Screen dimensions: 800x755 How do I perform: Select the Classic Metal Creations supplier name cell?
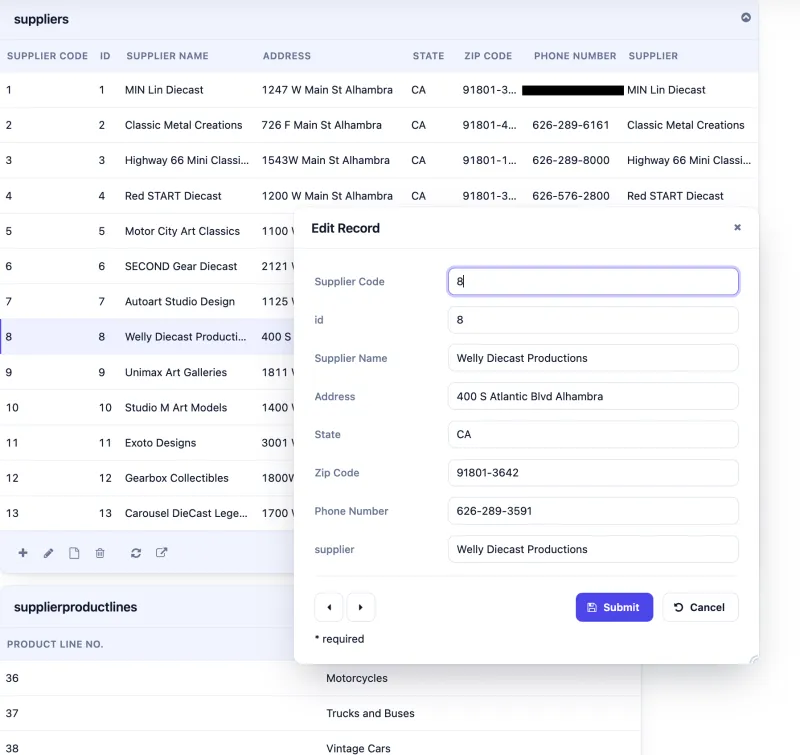click(x=183, y=125)
